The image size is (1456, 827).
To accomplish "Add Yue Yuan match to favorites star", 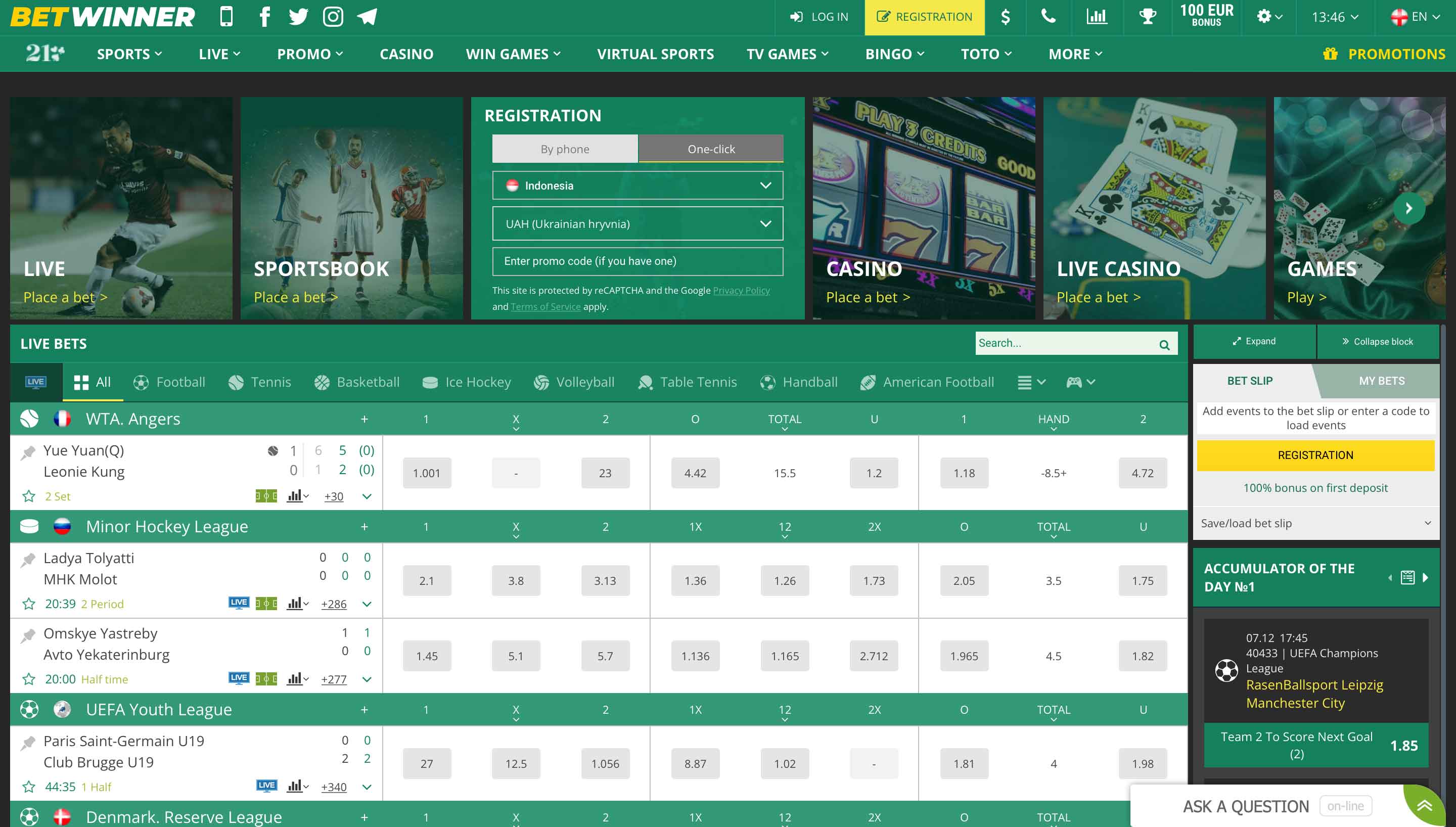I will pyautogui.click(x=28, y=496).
